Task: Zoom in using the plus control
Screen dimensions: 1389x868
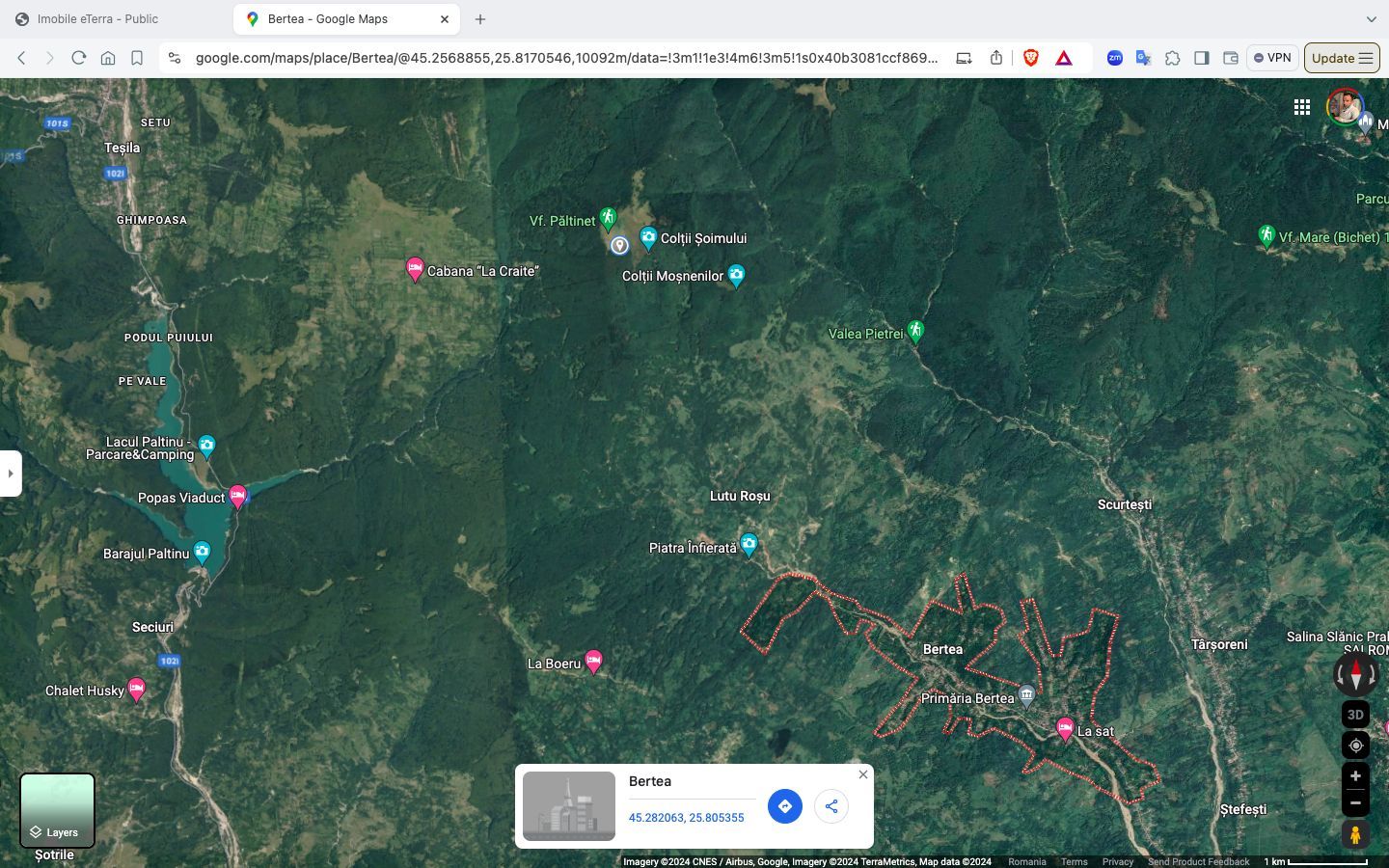Action: point(1354,775)
